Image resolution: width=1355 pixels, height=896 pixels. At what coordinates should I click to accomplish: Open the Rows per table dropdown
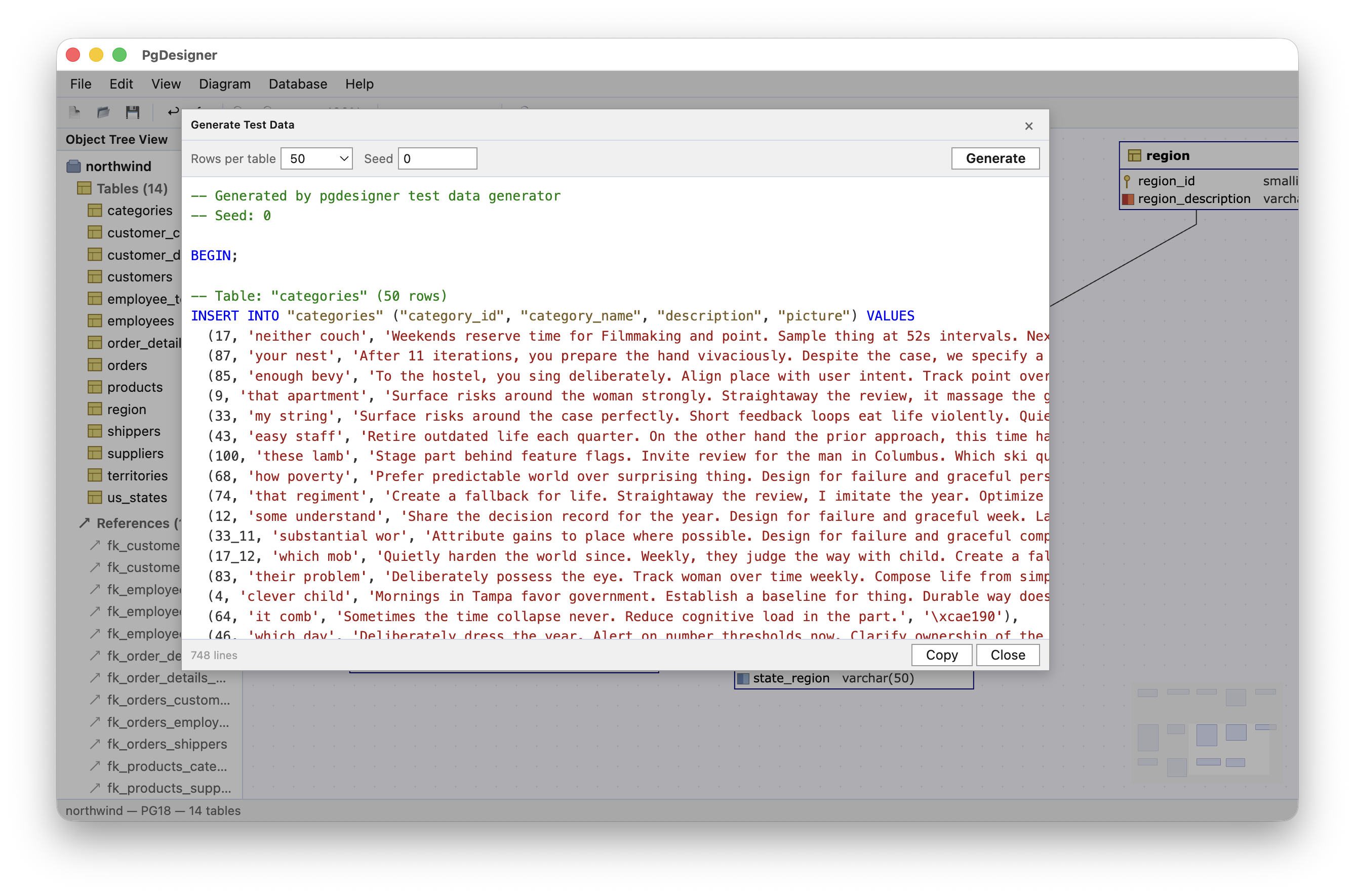[316, 158]
